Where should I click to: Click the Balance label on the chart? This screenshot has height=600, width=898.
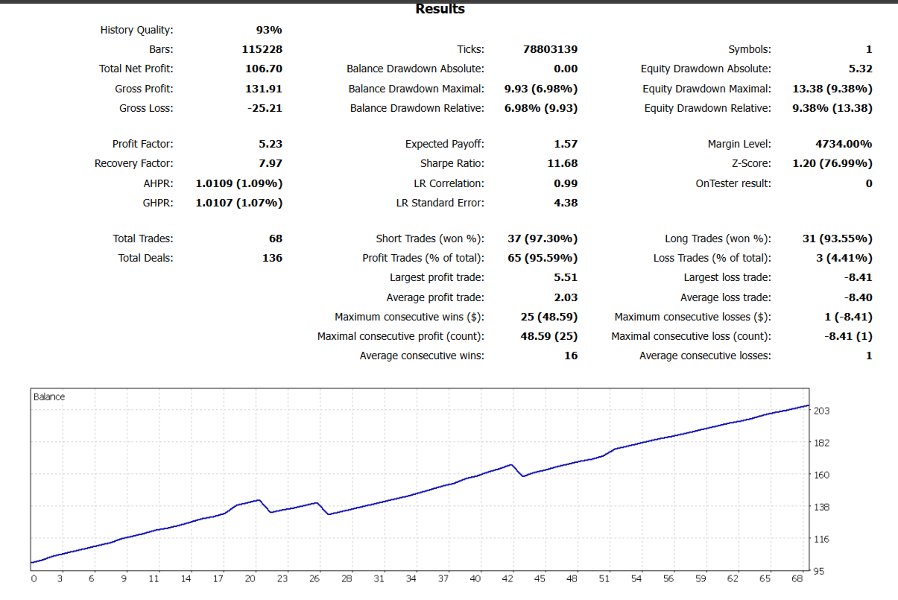48,395
